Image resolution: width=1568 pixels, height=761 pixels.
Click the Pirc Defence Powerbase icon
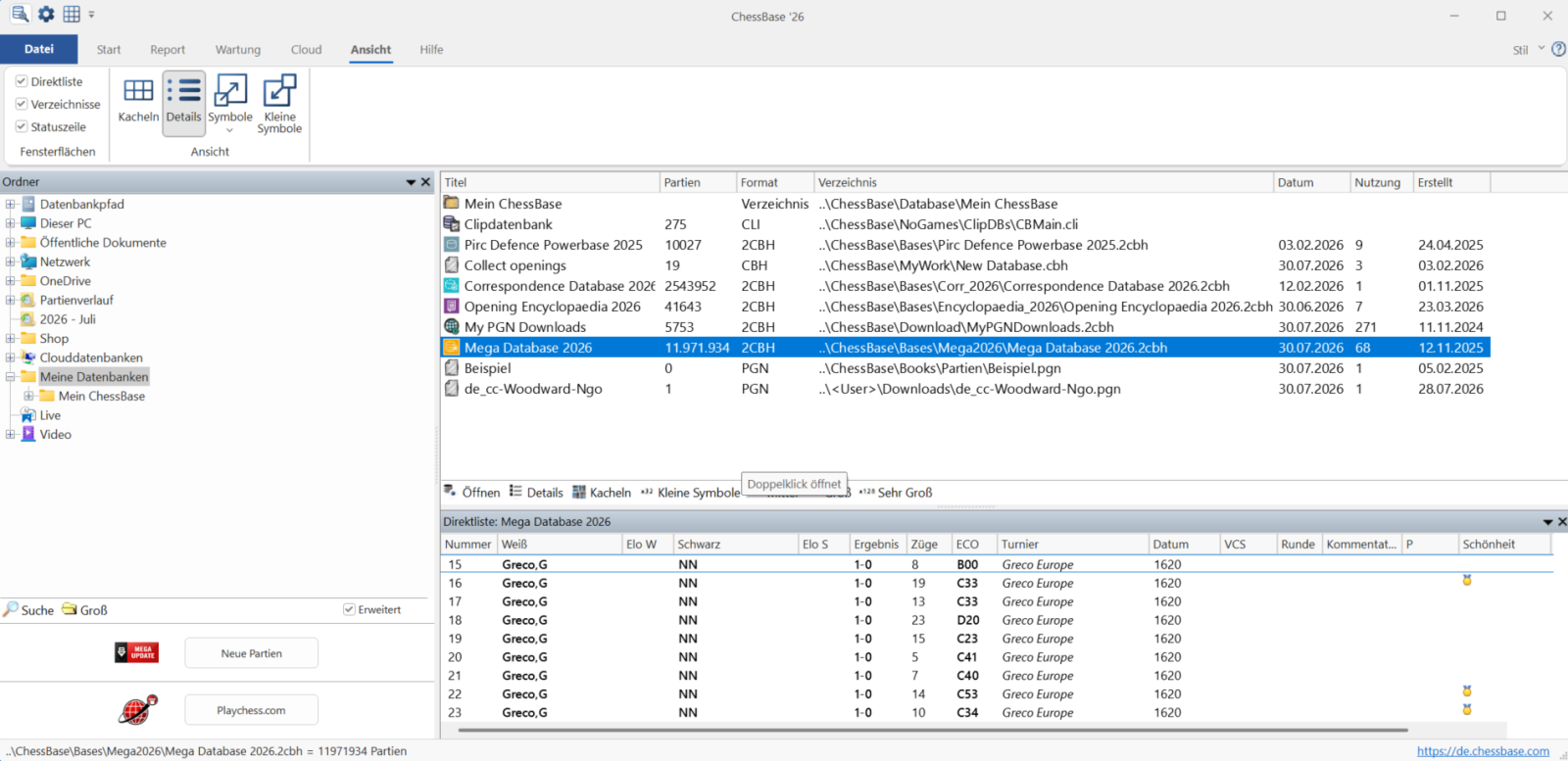tap(452, 245)
